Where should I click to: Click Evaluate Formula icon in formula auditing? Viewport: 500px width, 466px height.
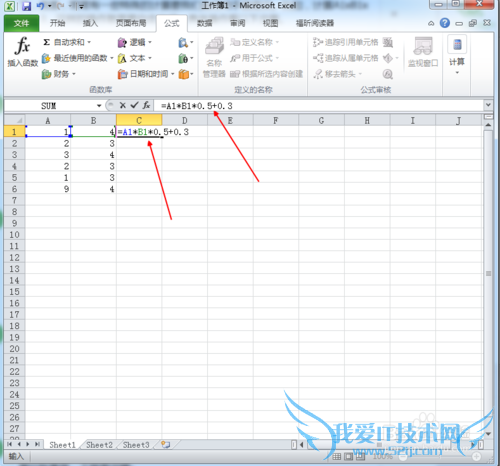click(388, 74)
